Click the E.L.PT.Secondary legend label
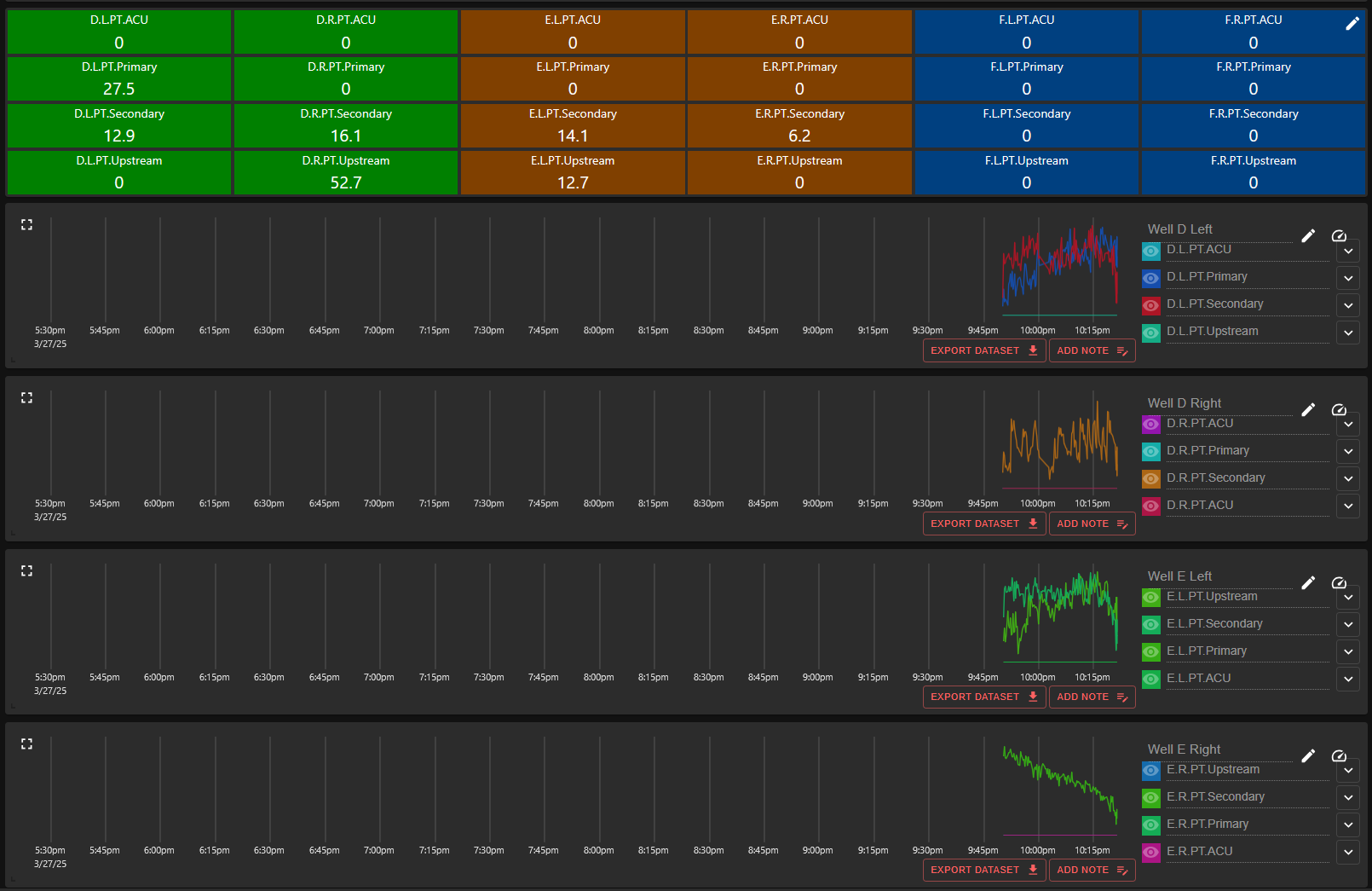Image resolution: width=1372 pixels, height=891 pixels. pyautogui.click(x=1216, y=623)
